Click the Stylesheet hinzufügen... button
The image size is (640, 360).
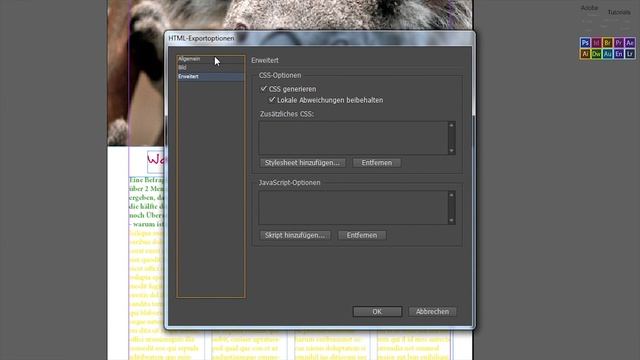coord(302,163)
